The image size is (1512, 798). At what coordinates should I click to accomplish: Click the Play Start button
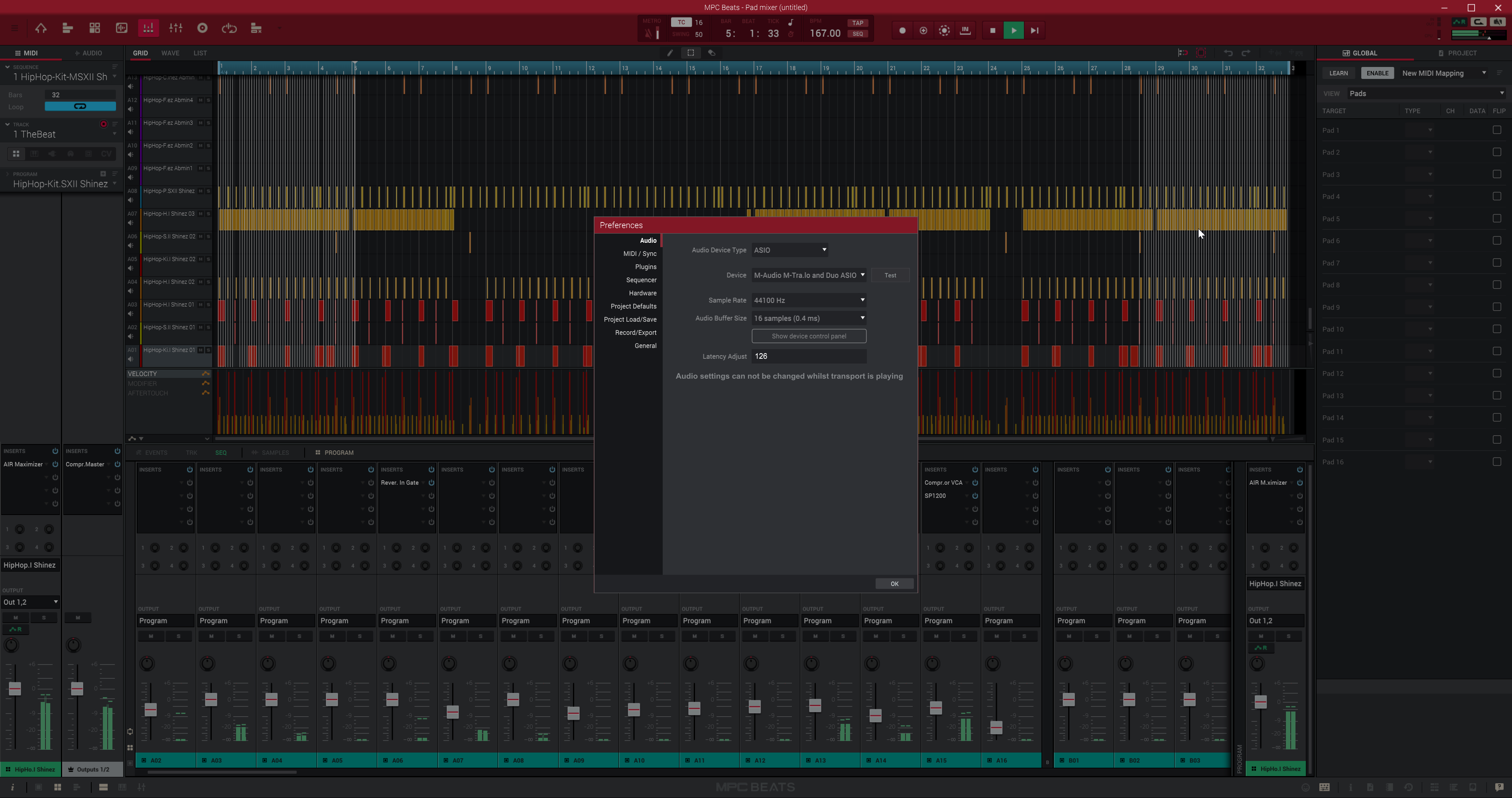pos(1035,31)
